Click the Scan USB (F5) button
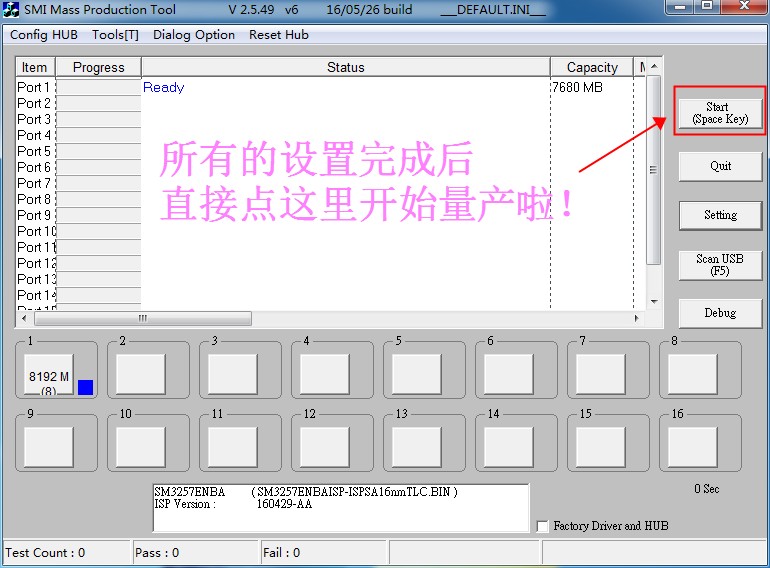The height and width of the screenshot is (568, 770). (x=720, y=265)
